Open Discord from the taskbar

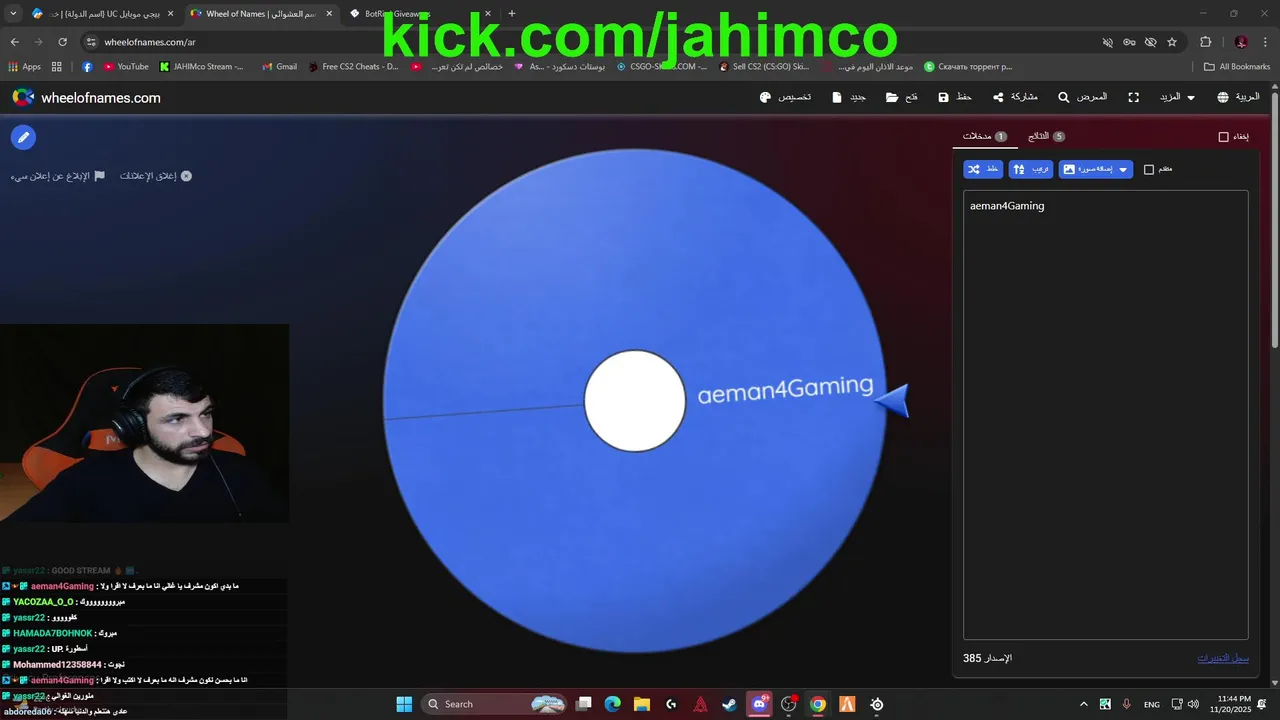tap(759, 704)
